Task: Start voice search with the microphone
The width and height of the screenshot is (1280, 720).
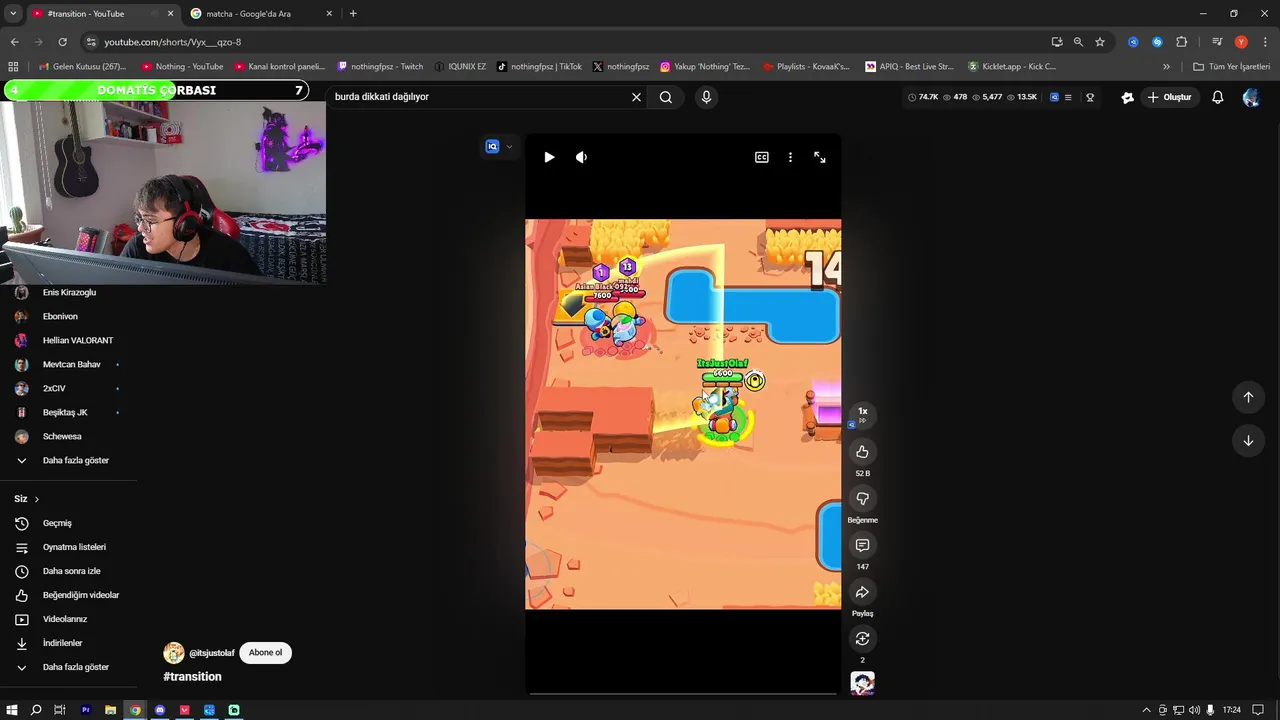Action: coord(706,97)
